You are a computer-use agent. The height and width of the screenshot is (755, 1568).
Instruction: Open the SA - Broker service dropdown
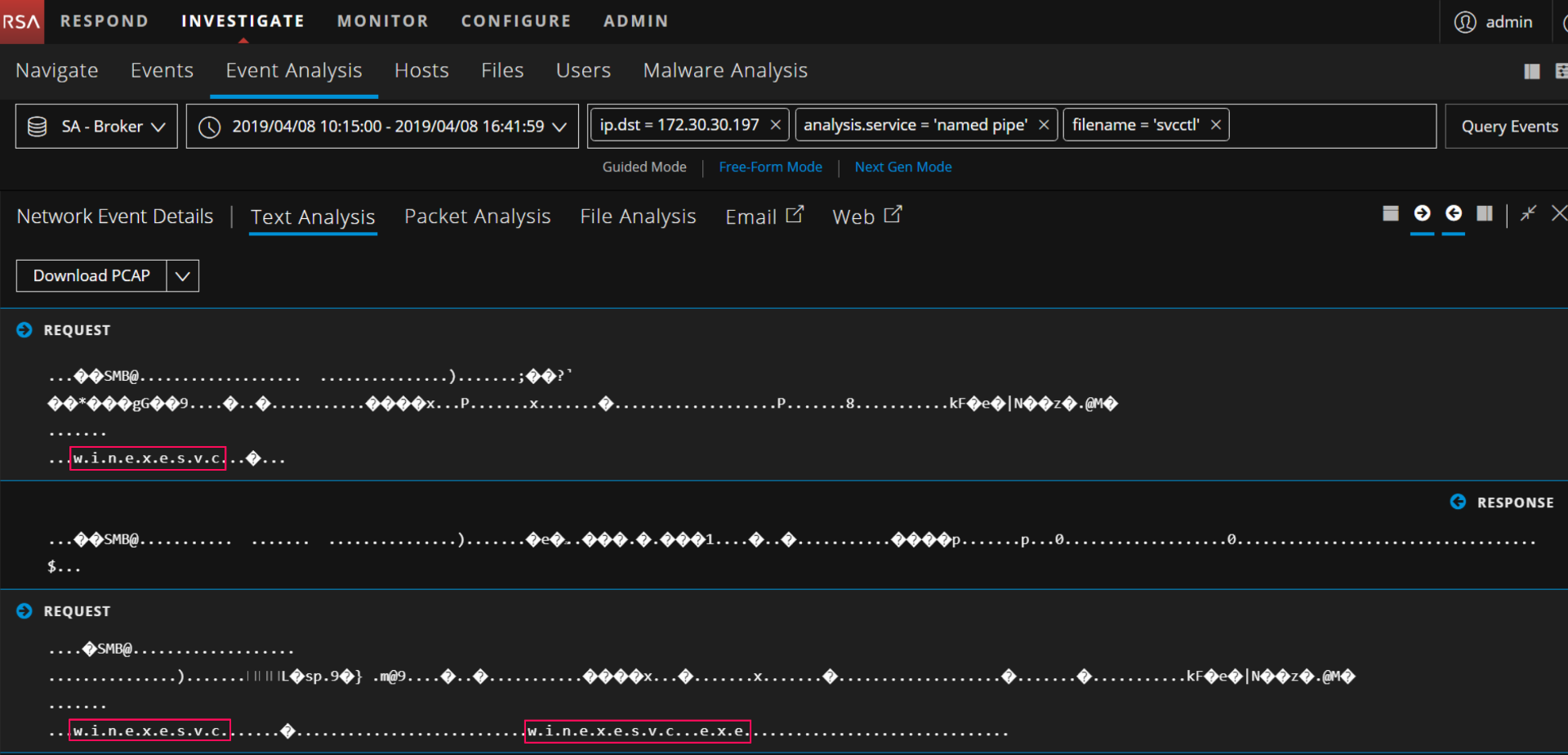click(96, 127)
